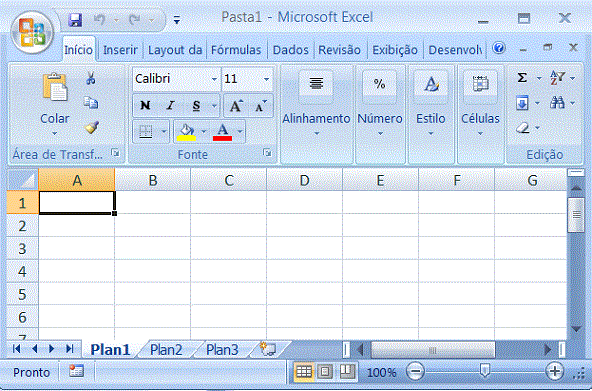This screenshot has width=592, height=391.
Task: Open the Fórmulas ribbon tab
Action: point(236,50)
